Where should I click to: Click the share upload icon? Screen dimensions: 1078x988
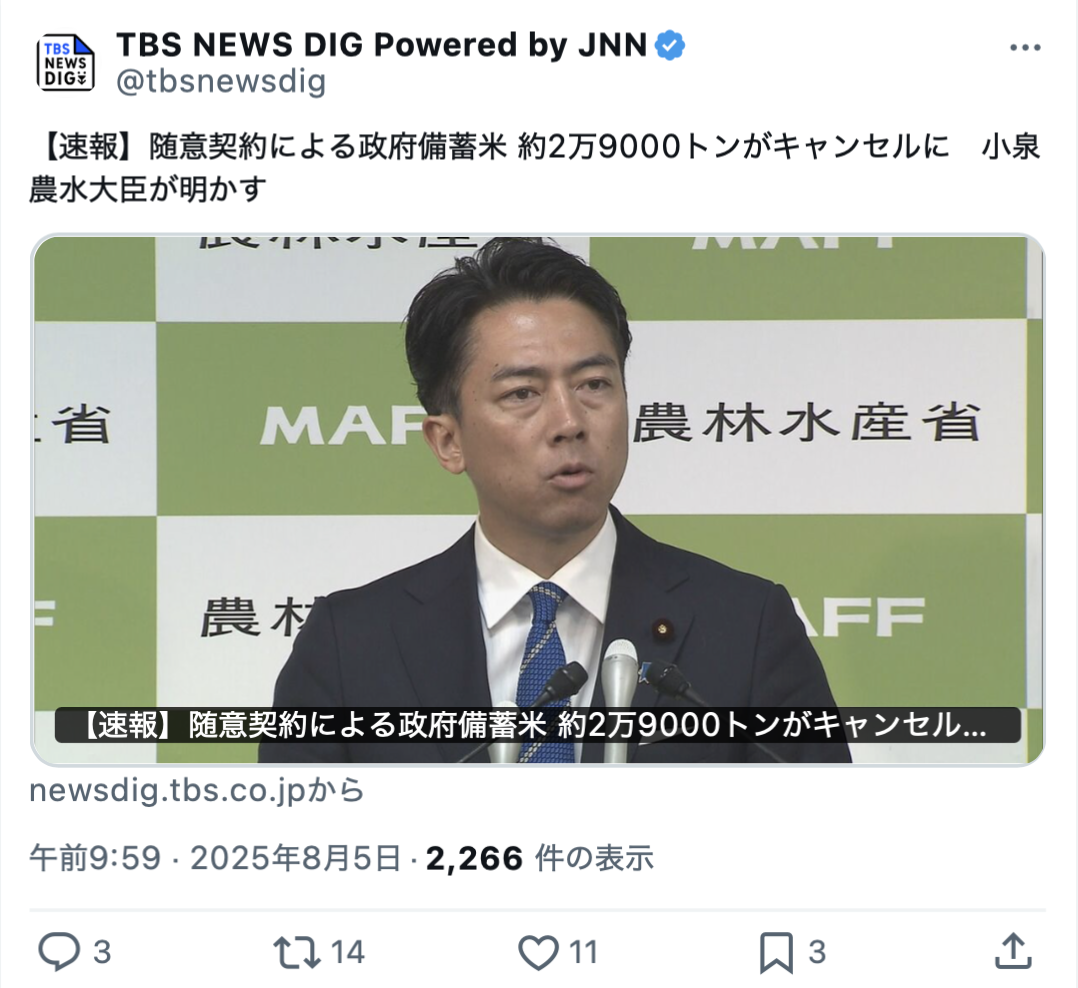pyautogui.click(x=1013, y=951)
